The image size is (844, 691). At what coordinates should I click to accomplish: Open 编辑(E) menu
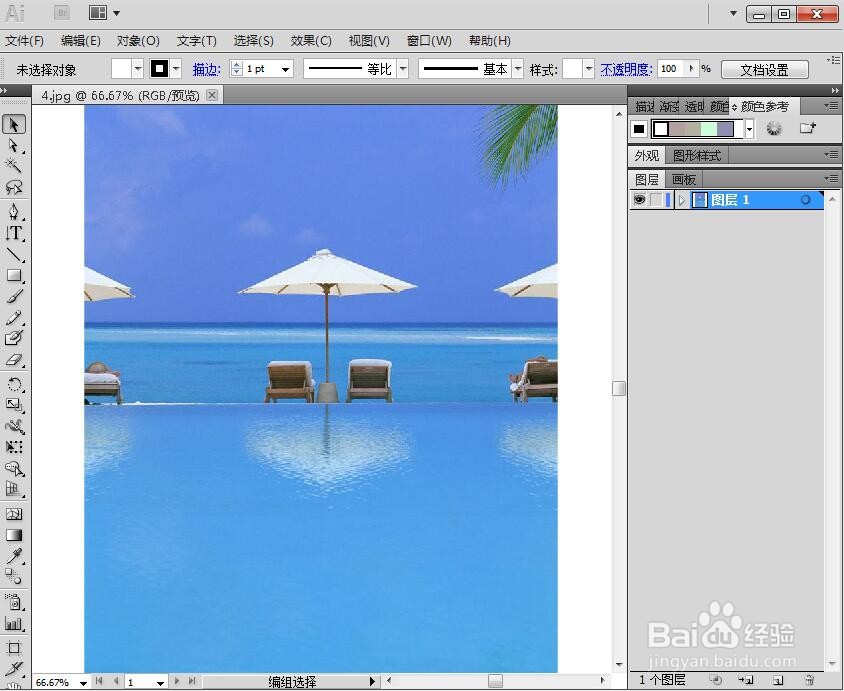[81, 41]
